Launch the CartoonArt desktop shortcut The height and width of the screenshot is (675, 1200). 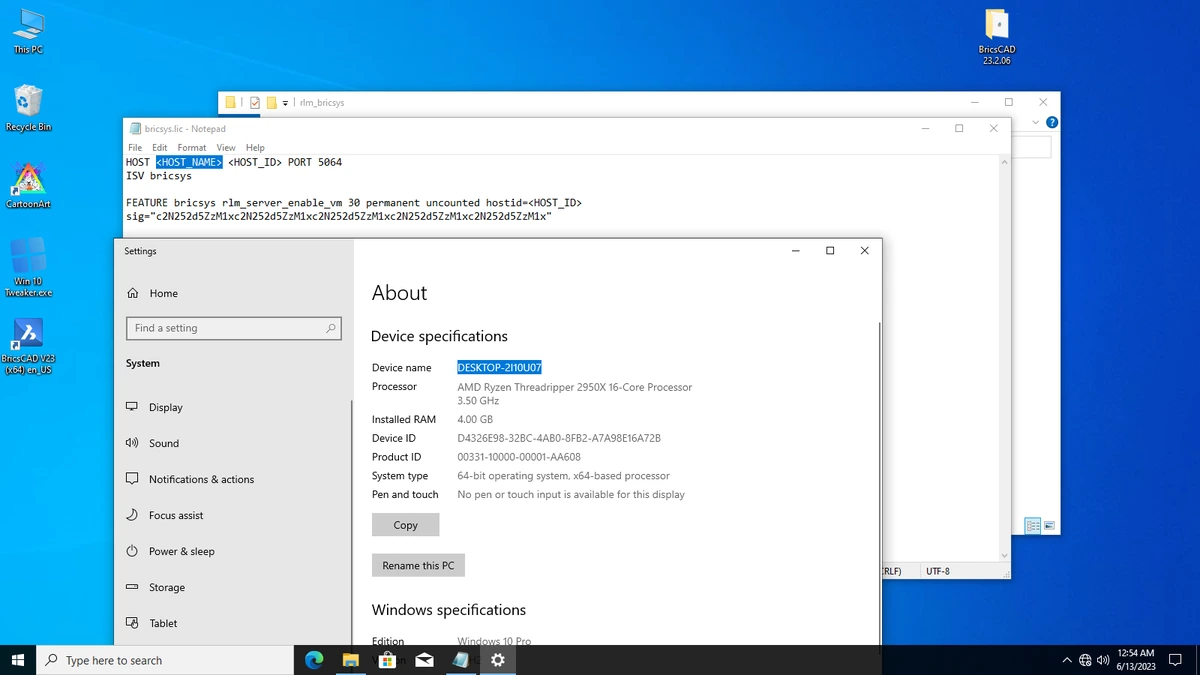point(28,184)
